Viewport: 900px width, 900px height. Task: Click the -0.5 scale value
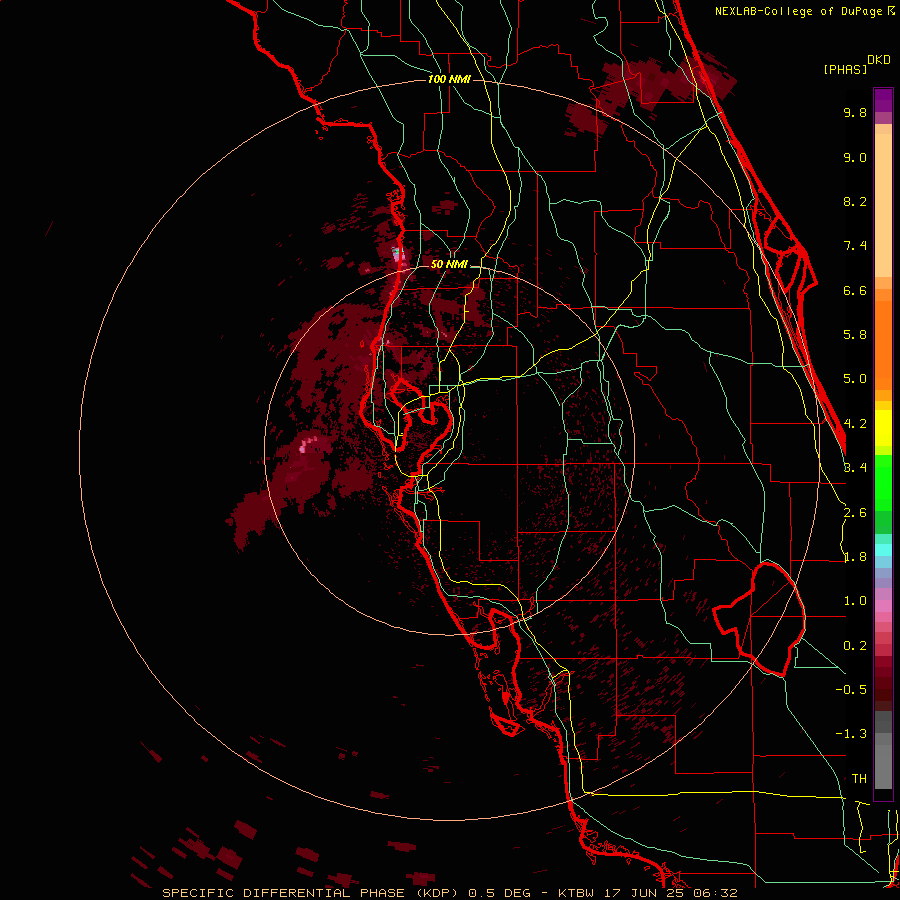click(x=851, y=689)
